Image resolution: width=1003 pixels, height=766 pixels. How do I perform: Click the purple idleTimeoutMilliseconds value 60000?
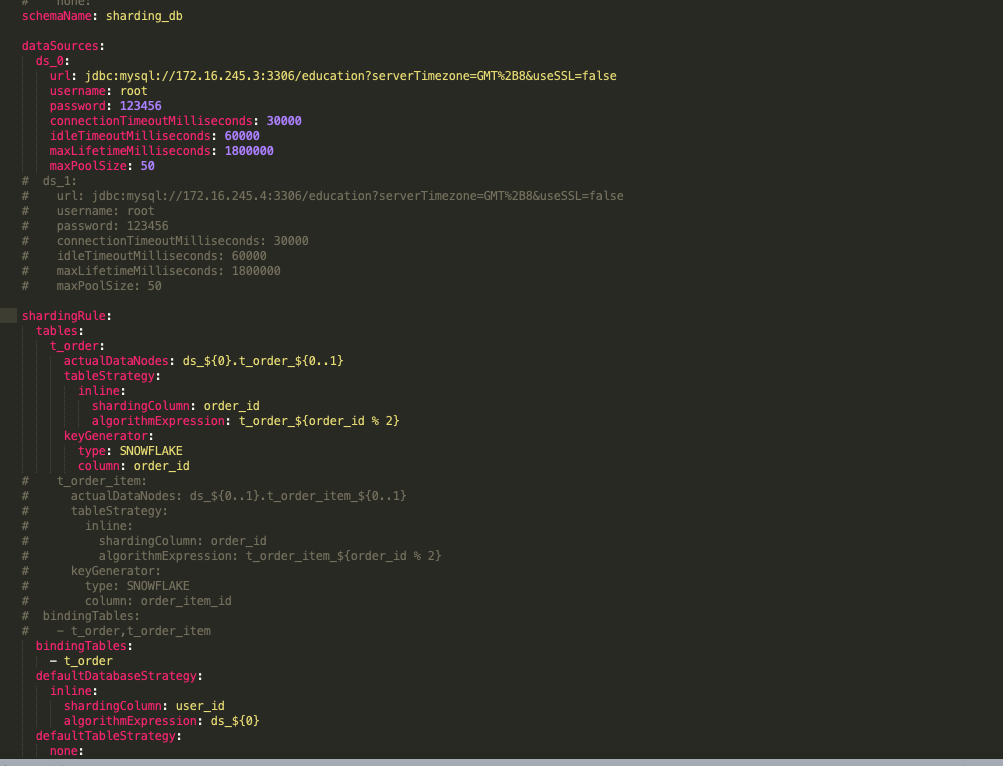242,136
